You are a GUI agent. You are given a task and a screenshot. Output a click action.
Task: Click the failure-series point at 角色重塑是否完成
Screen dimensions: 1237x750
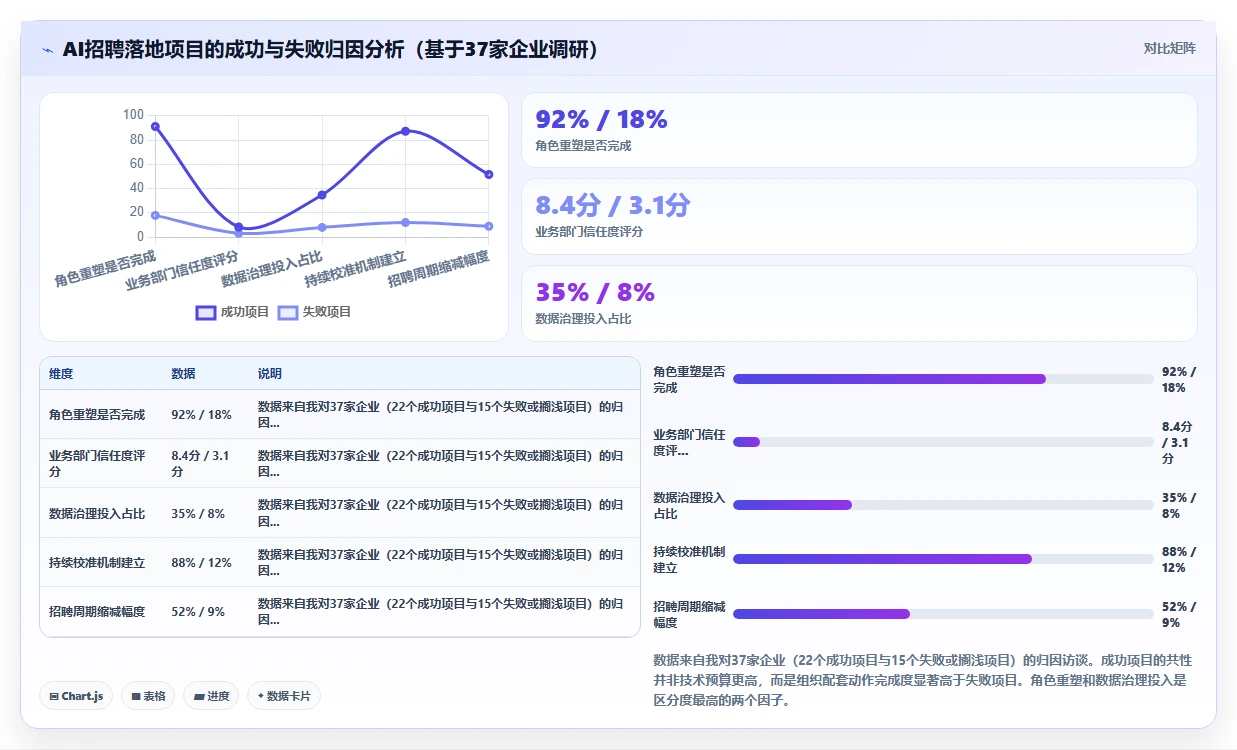155,215
